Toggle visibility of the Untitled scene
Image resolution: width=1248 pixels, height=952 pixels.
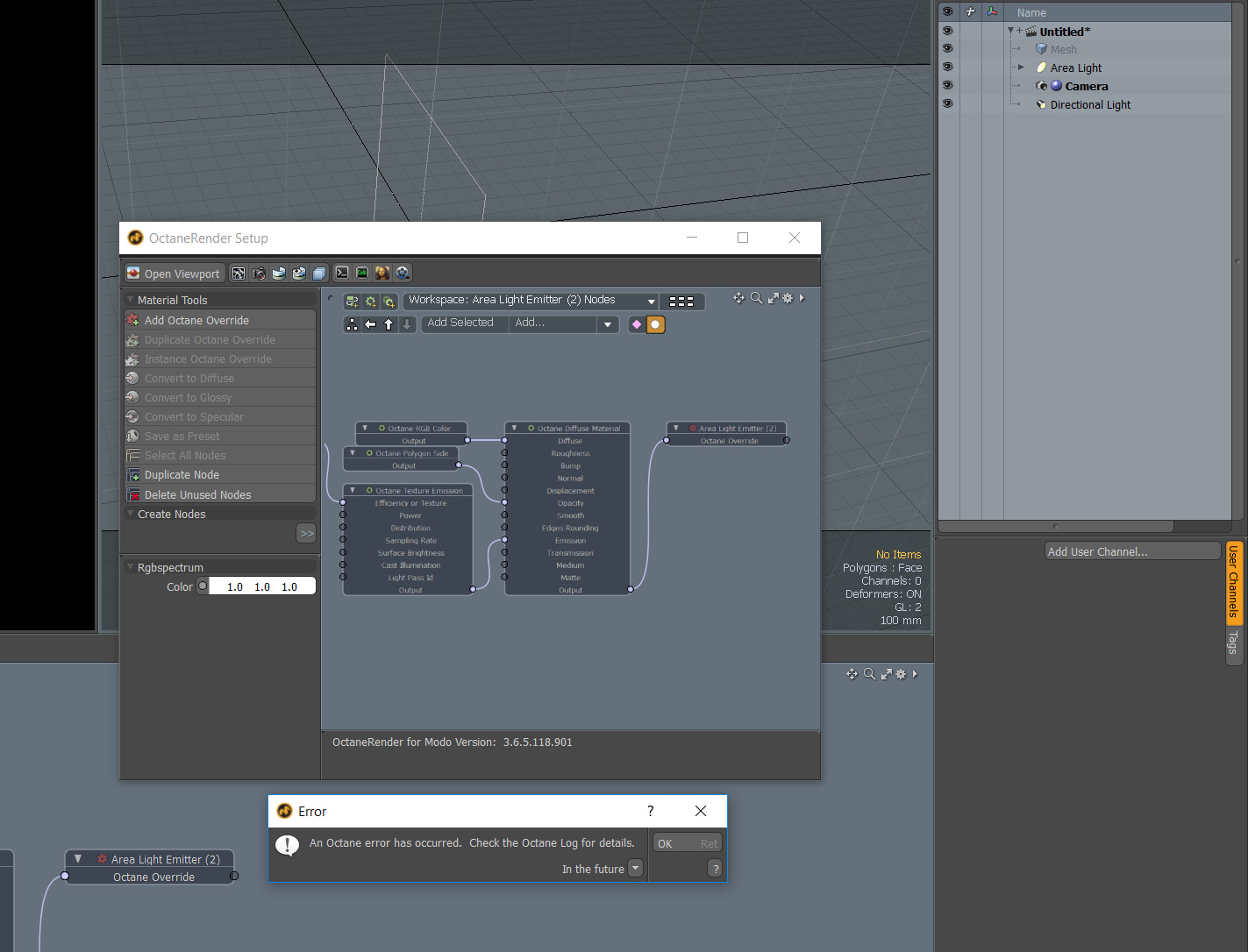click(947, 31)
